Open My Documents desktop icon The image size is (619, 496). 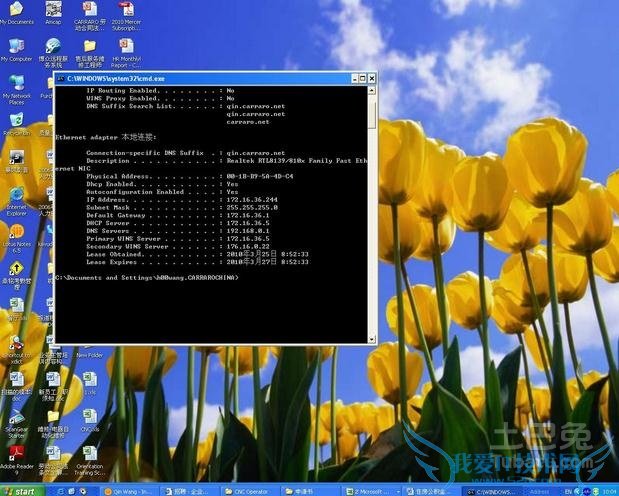tap(16, 10)
